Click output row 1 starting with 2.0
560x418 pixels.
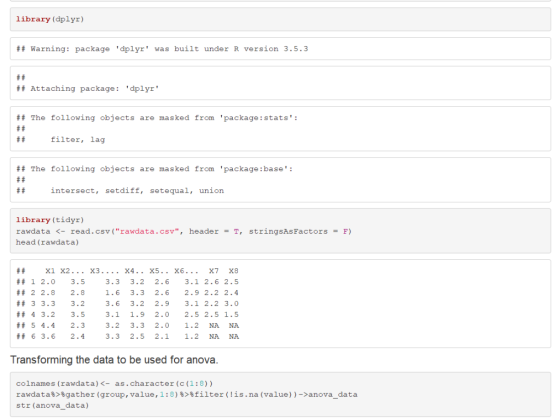coord(127,282)
